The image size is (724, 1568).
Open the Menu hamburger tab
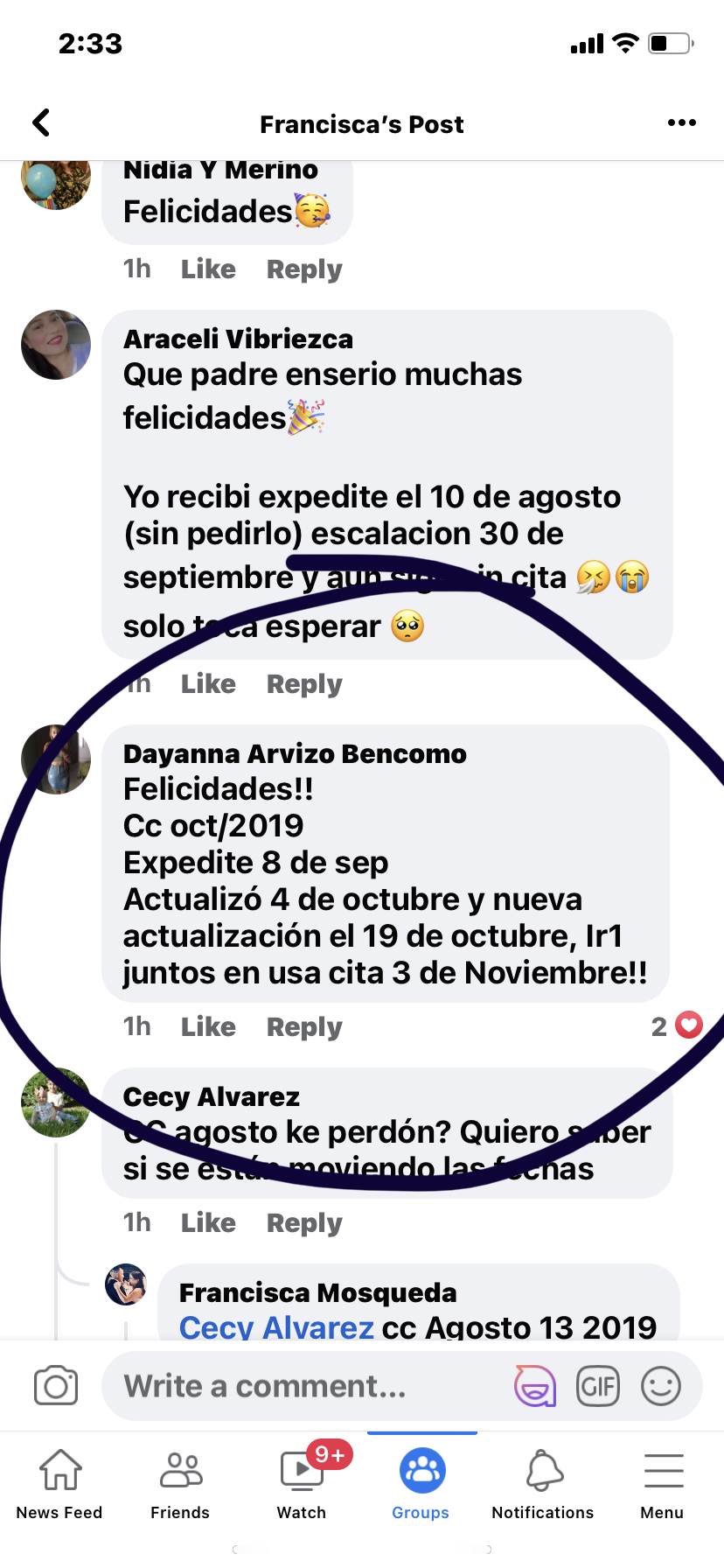(x=662, y=1484)
